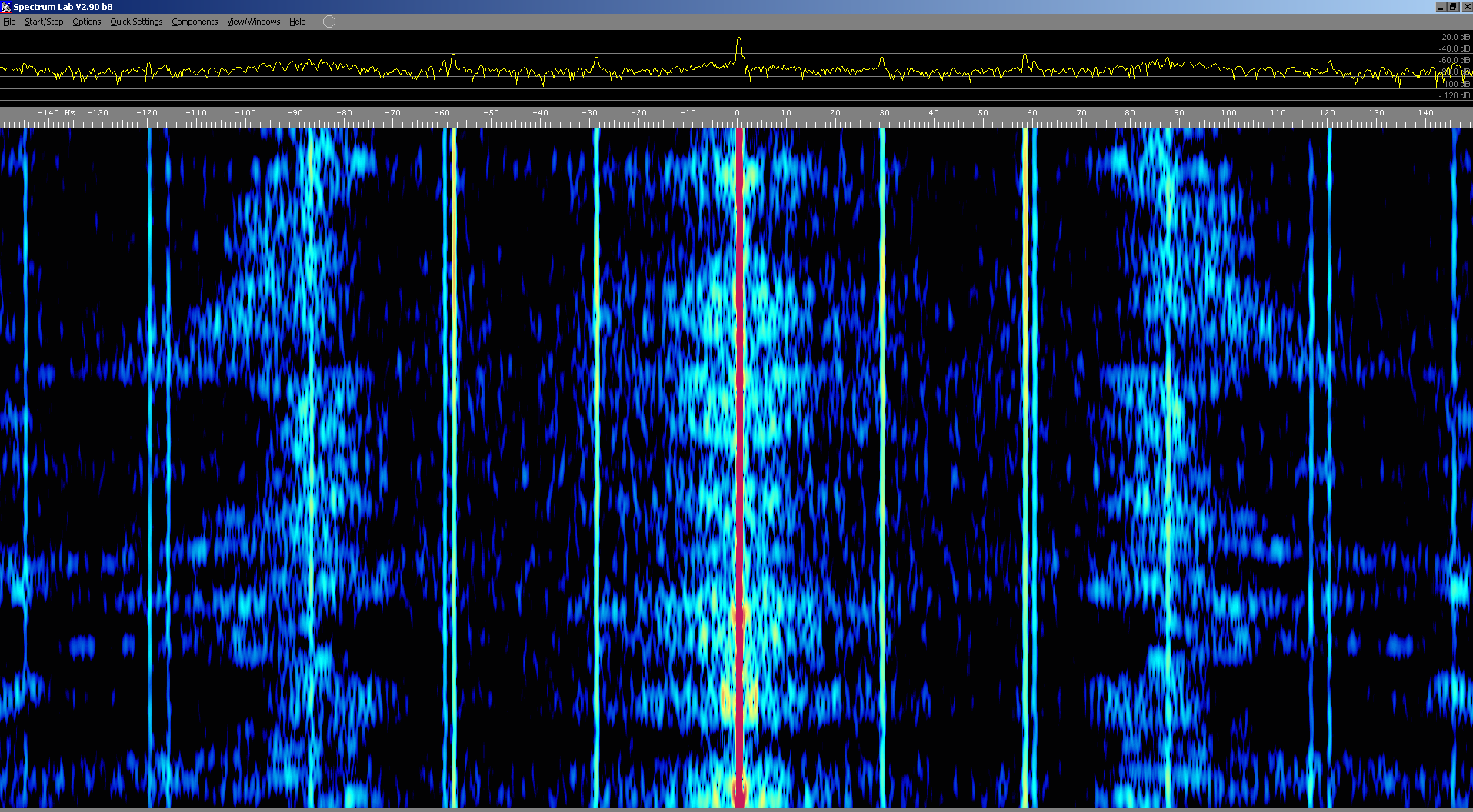Viewport: 1473px width, 812px height.
Task: Open the File menu
Action: (9, 22)
